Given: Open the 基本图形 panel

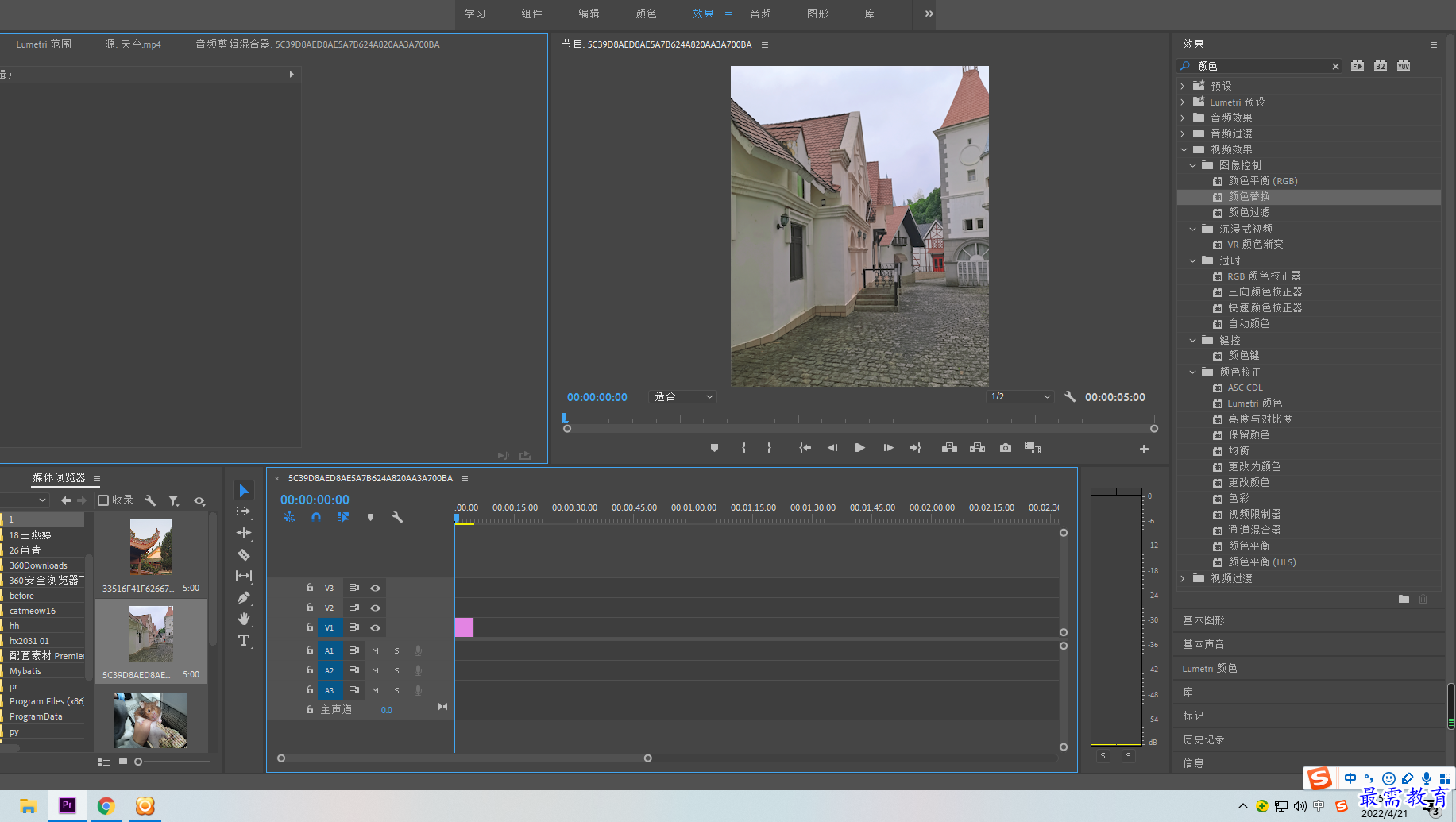Looking at the screenshot, I should 1203,620.
